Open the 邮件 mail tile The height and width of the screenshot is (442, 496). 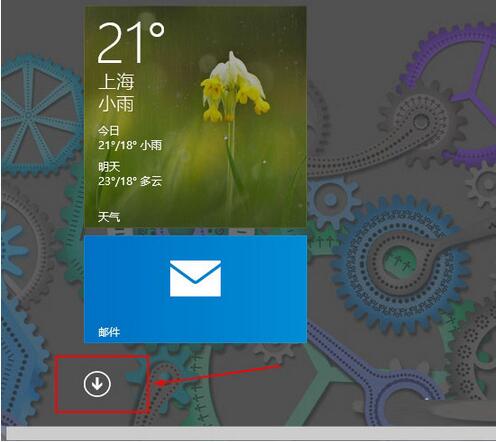pyautogui.click(x=195, y=289)
